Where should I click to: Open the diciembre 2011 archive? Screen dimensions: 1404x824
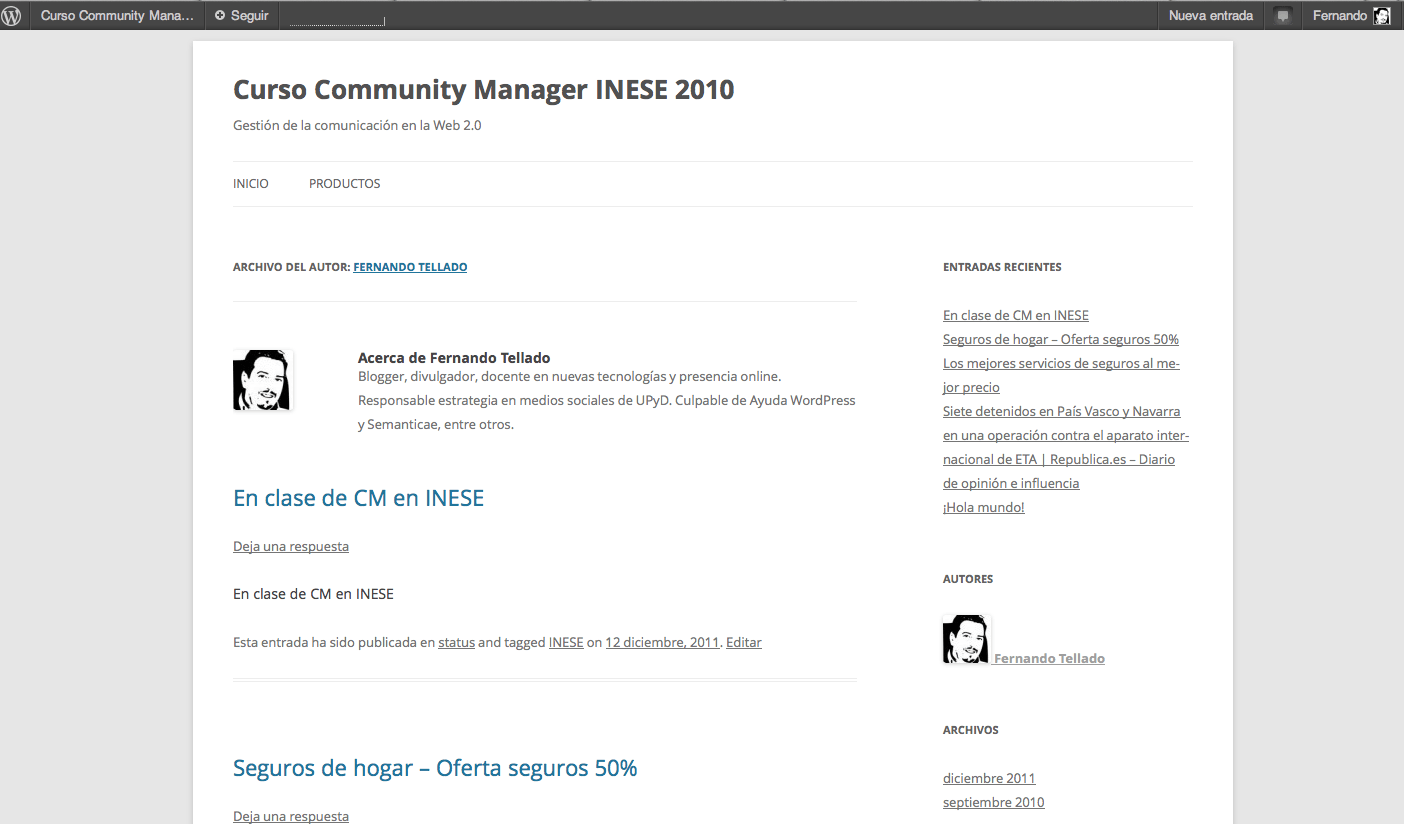coord(989,778)
